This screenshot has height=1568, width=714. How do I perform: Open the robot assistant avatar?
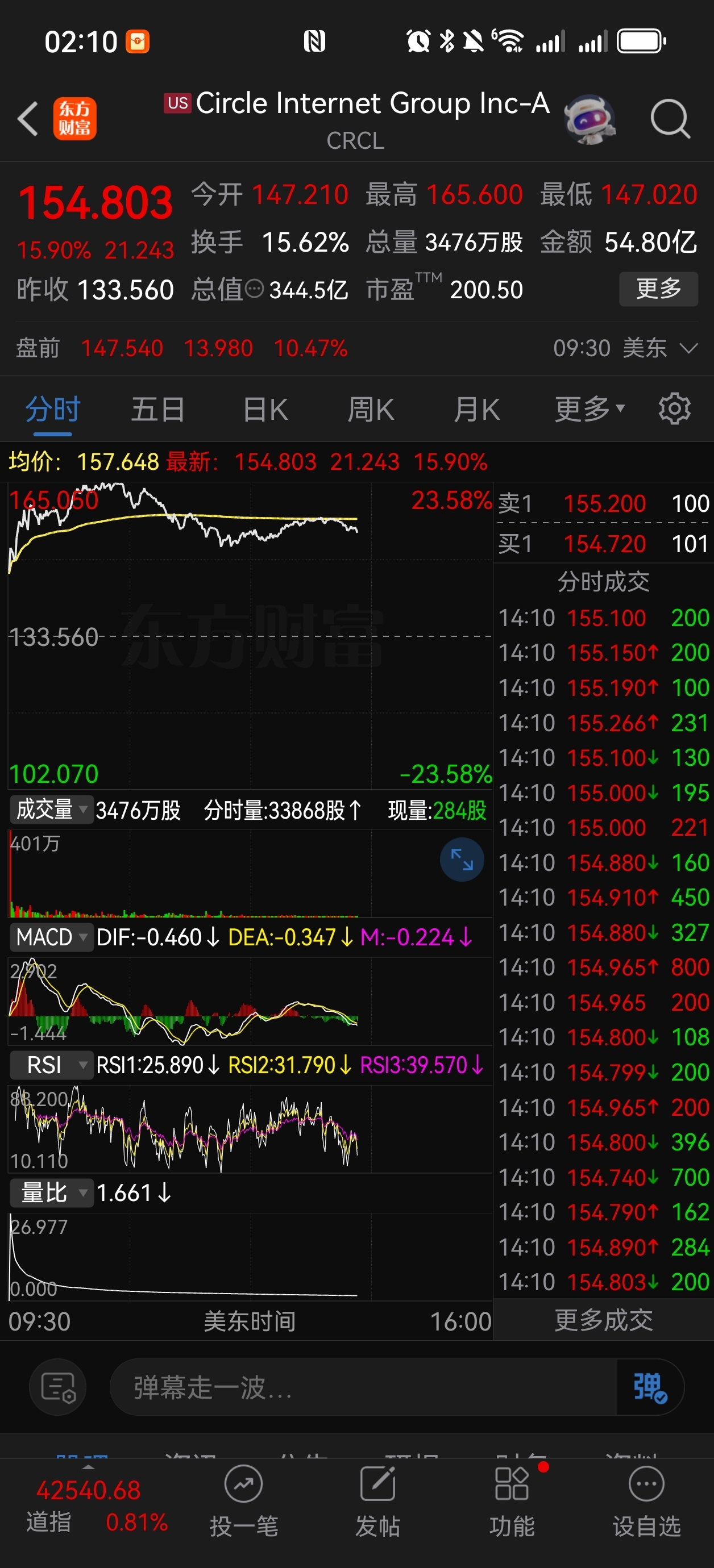pos(588,119)
